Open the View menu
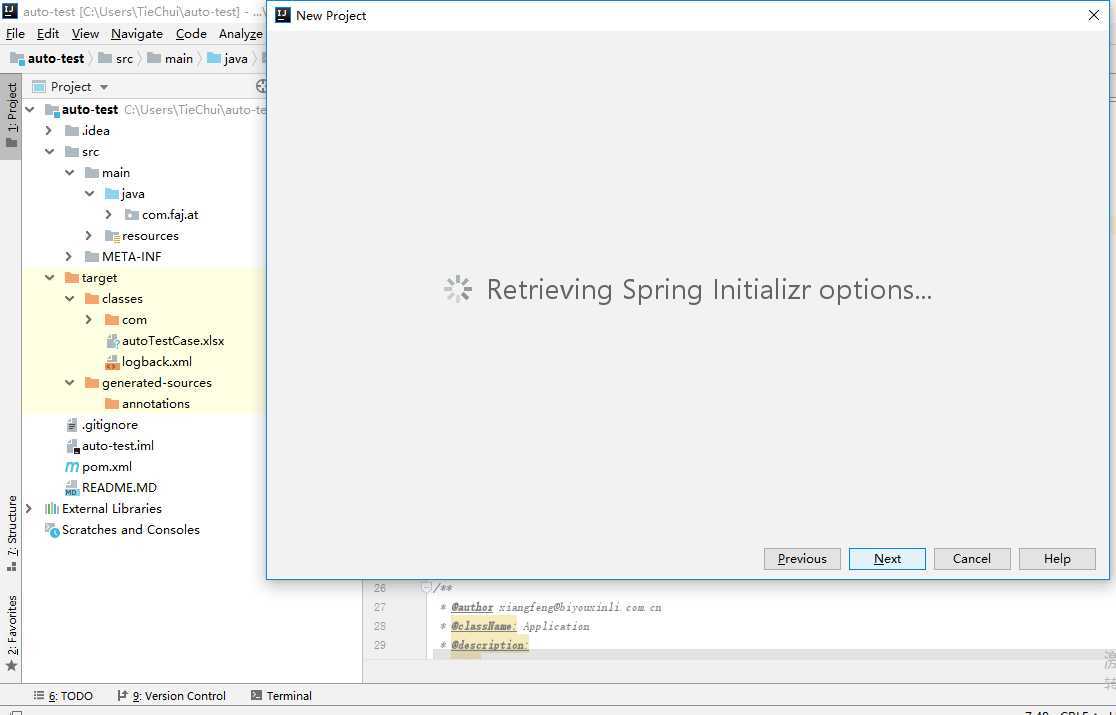1116x715 pixels. 85,33
